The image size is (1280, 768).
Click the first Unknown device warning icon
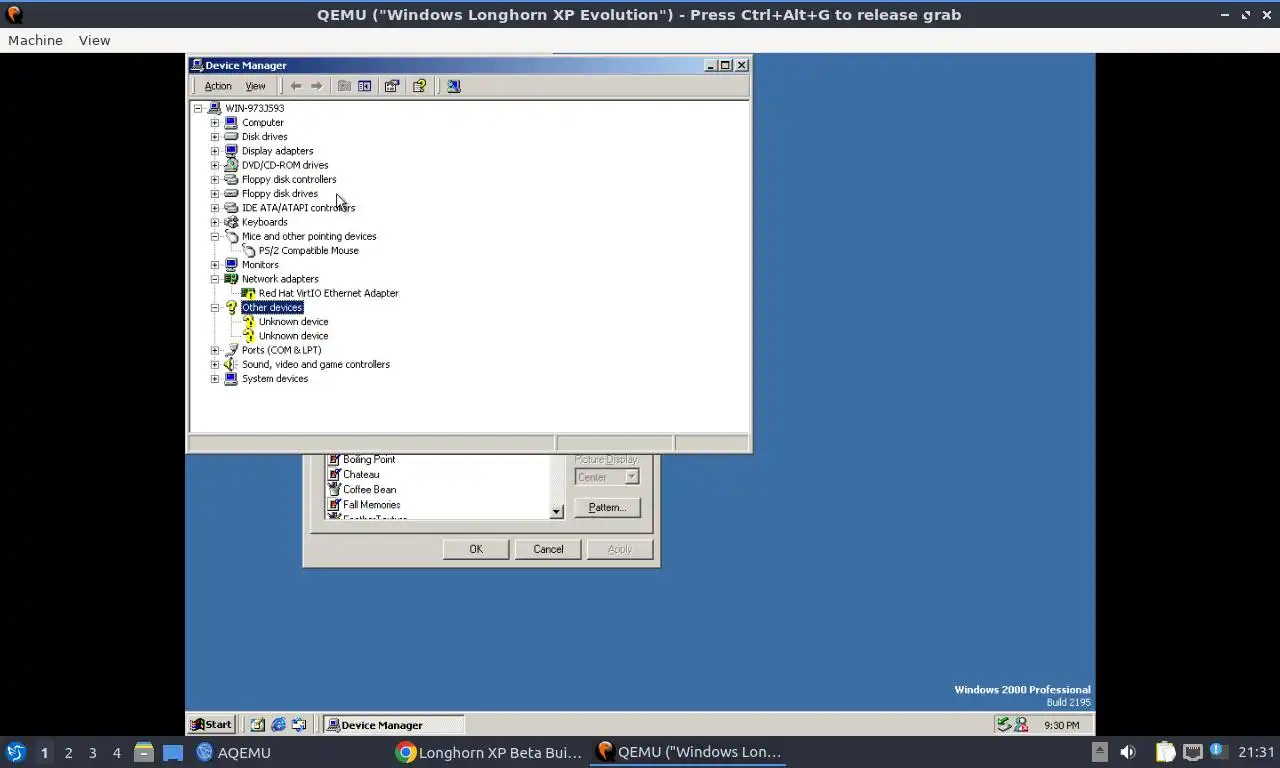pos(248,322)
